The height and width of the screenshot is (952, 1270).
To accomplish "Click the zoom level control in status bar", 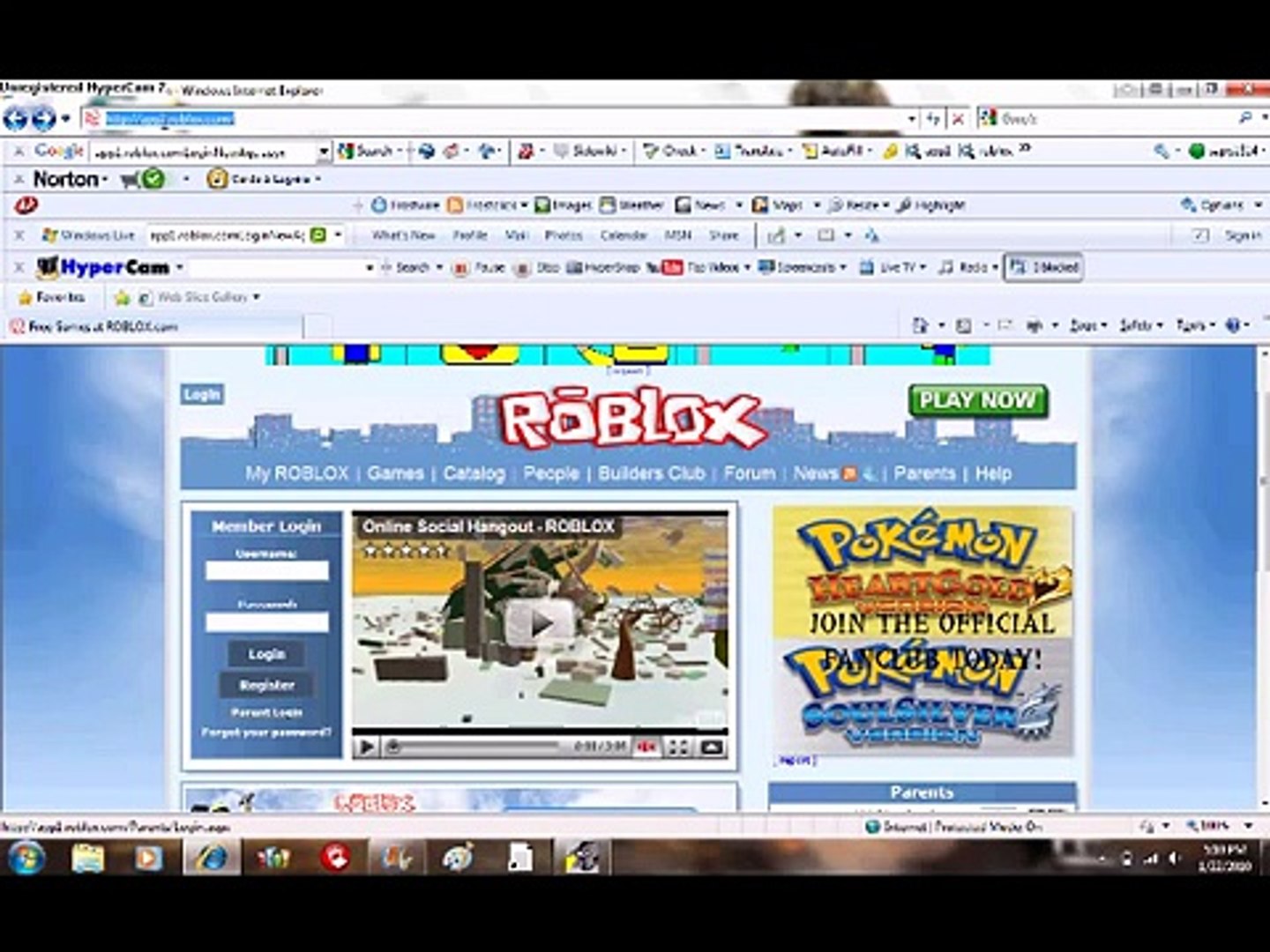I will pyautogui.click(x=1220, y=826).
